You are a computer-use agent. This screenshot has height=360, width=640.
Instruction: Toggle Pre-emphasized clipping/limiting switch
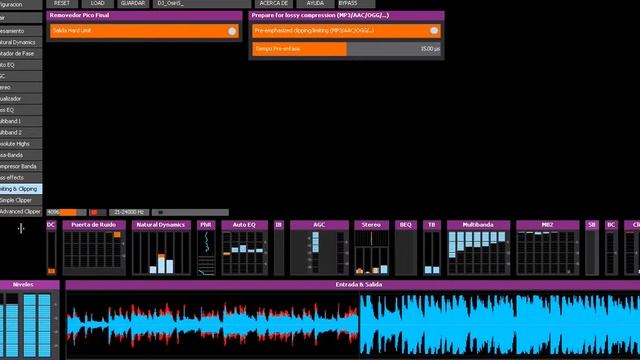pos(434,31)
